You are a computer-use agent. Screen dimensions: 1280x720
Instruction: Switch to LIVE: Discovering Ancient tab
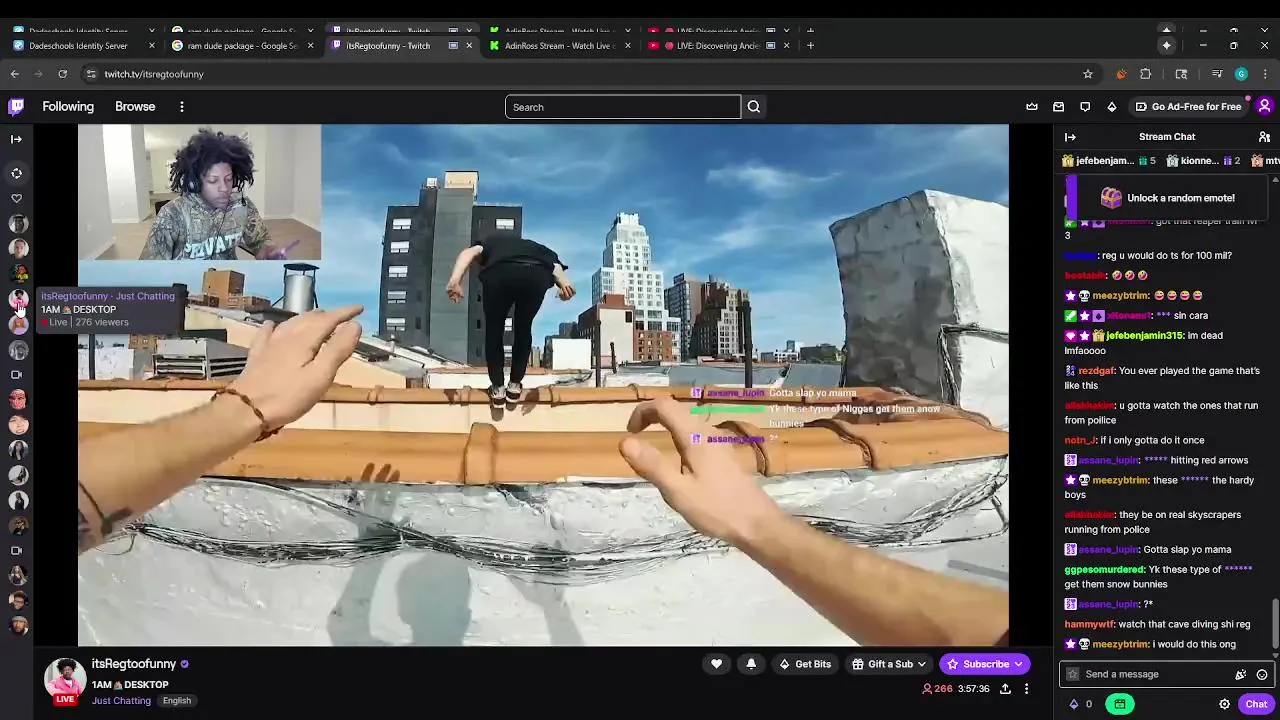[718, 45]
